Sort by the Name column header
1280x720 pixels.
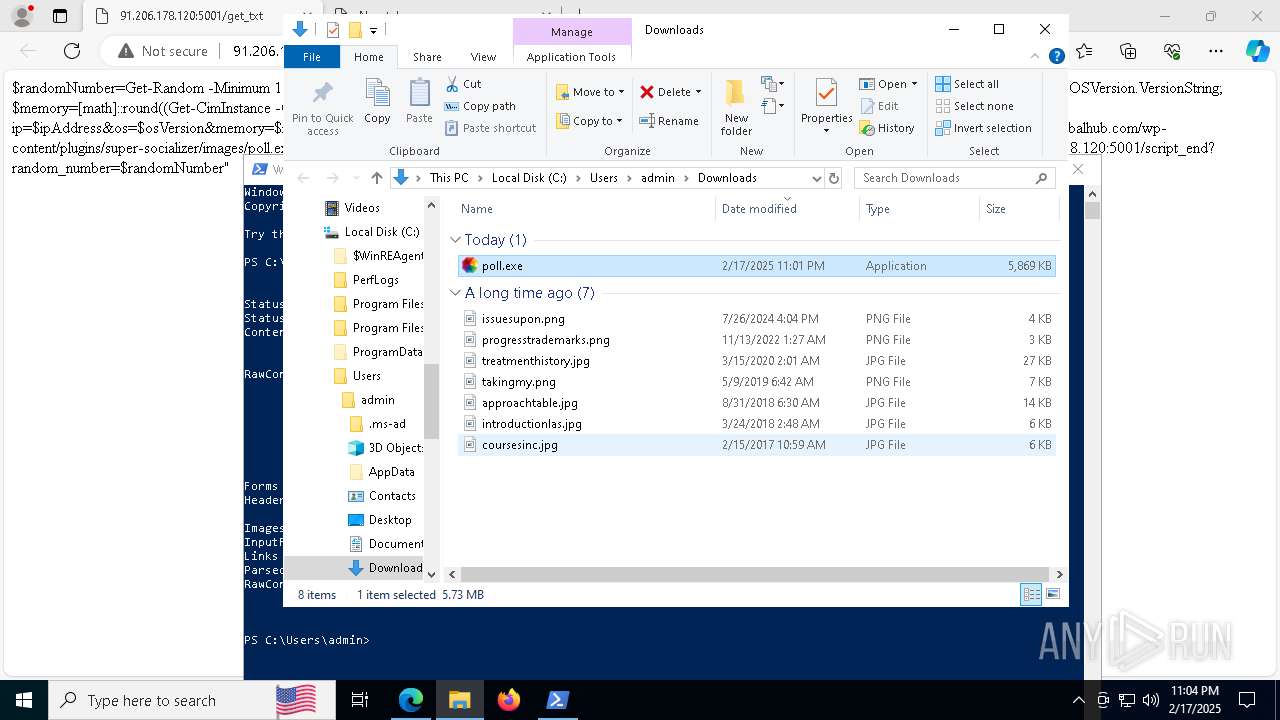[586, 209]
